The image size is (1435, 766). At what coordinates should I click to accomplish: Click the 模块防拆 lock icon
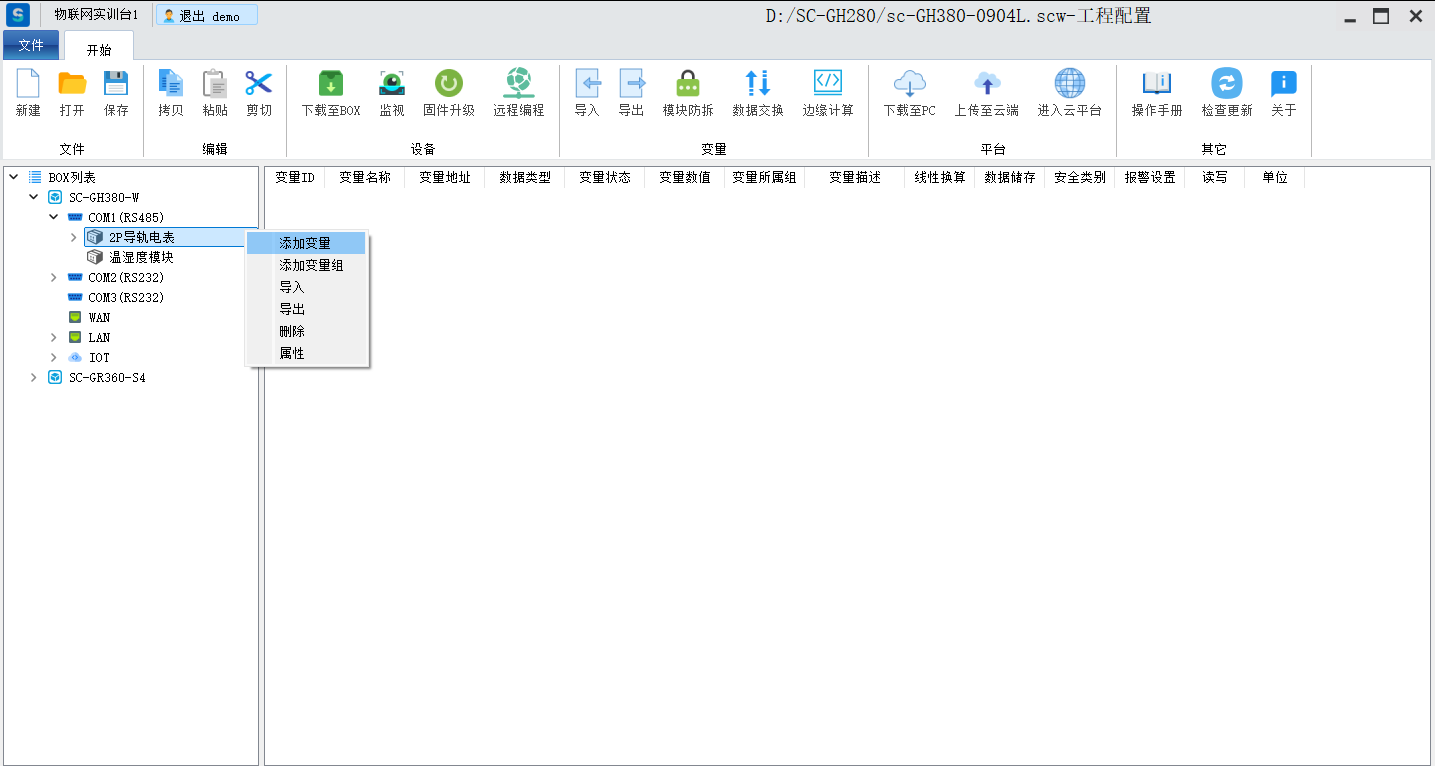click(x=687, y=84)
